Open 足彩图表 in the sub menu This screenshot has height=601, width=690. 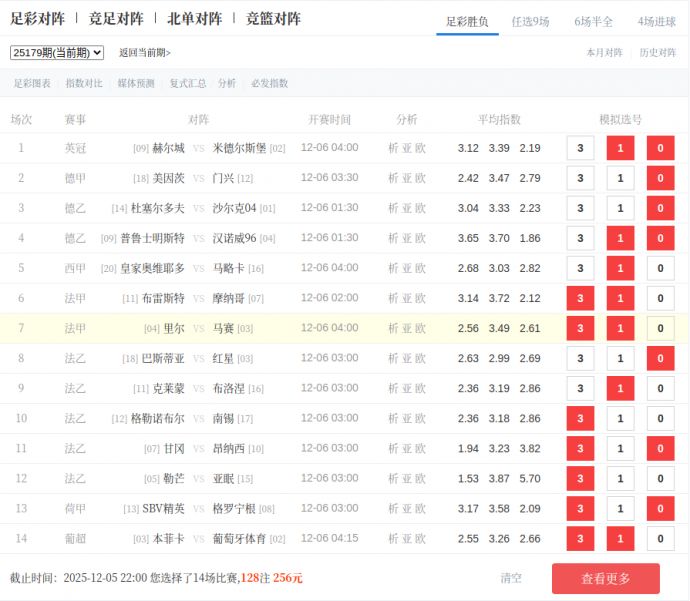pos(32,83)
